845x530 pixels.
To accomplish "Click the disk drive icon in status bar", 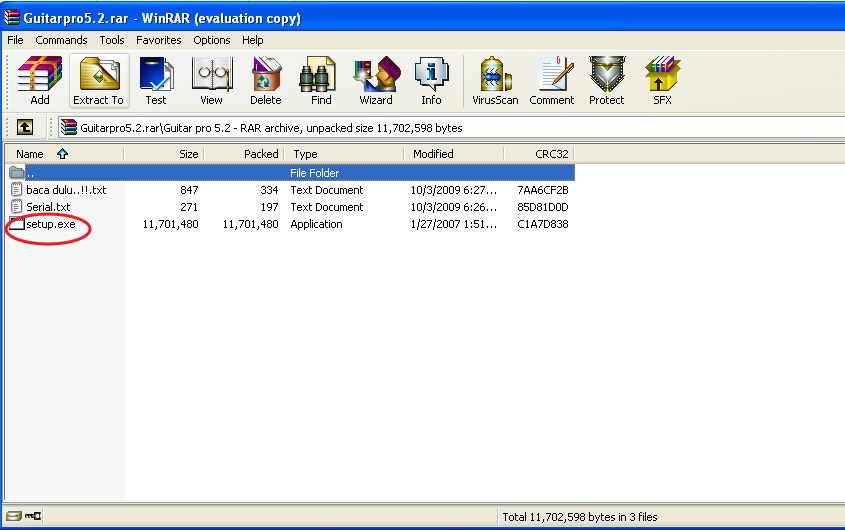I will point(14,517).
